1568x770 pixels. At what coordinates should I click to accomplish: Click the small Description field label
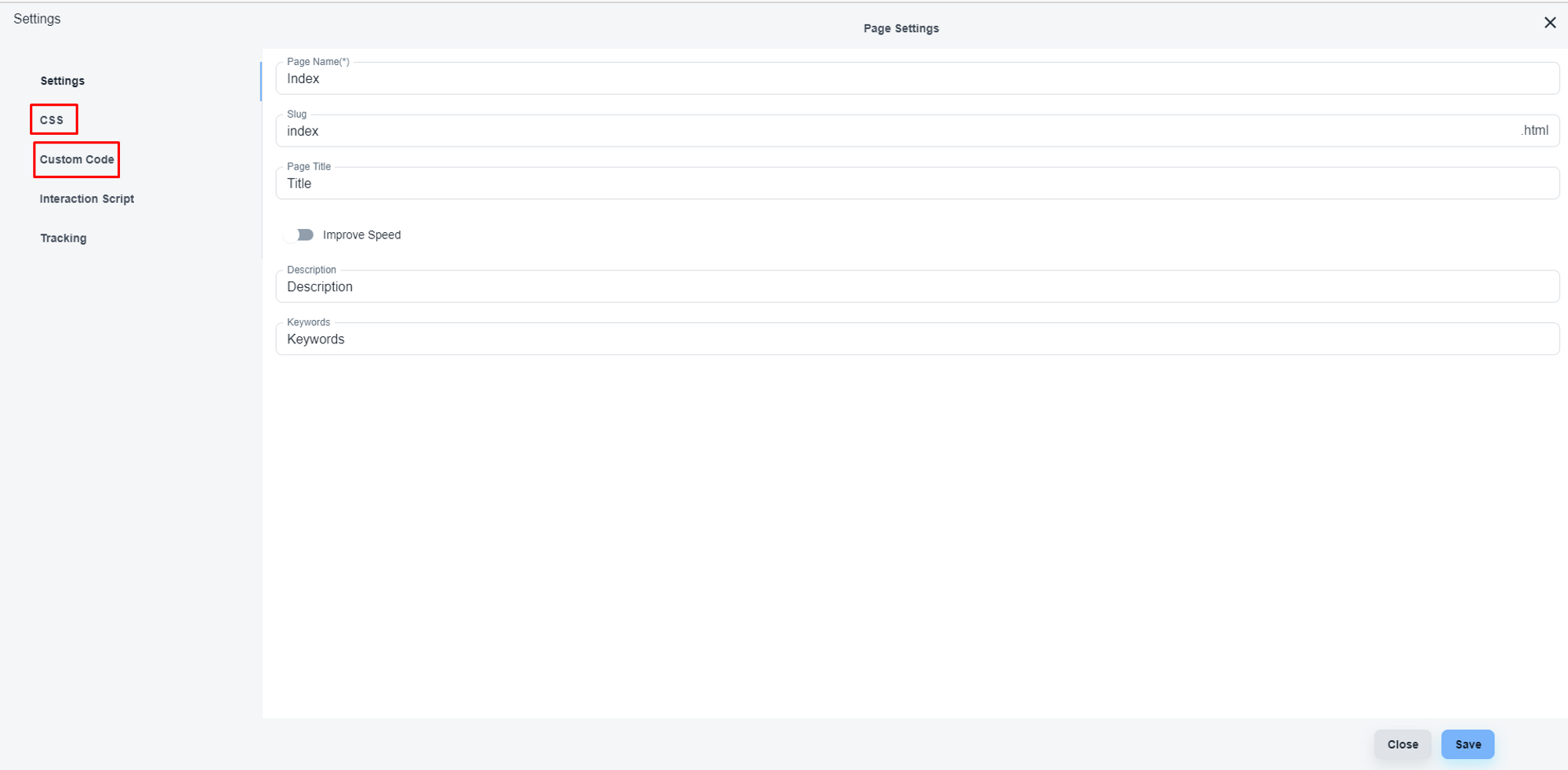(311, 270)
